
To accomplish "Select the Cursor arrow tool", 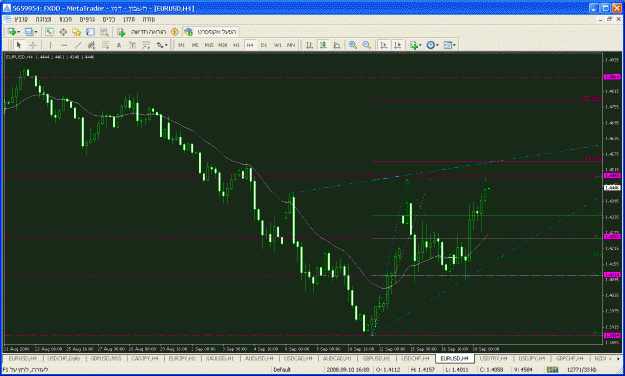I will point(18,45).
